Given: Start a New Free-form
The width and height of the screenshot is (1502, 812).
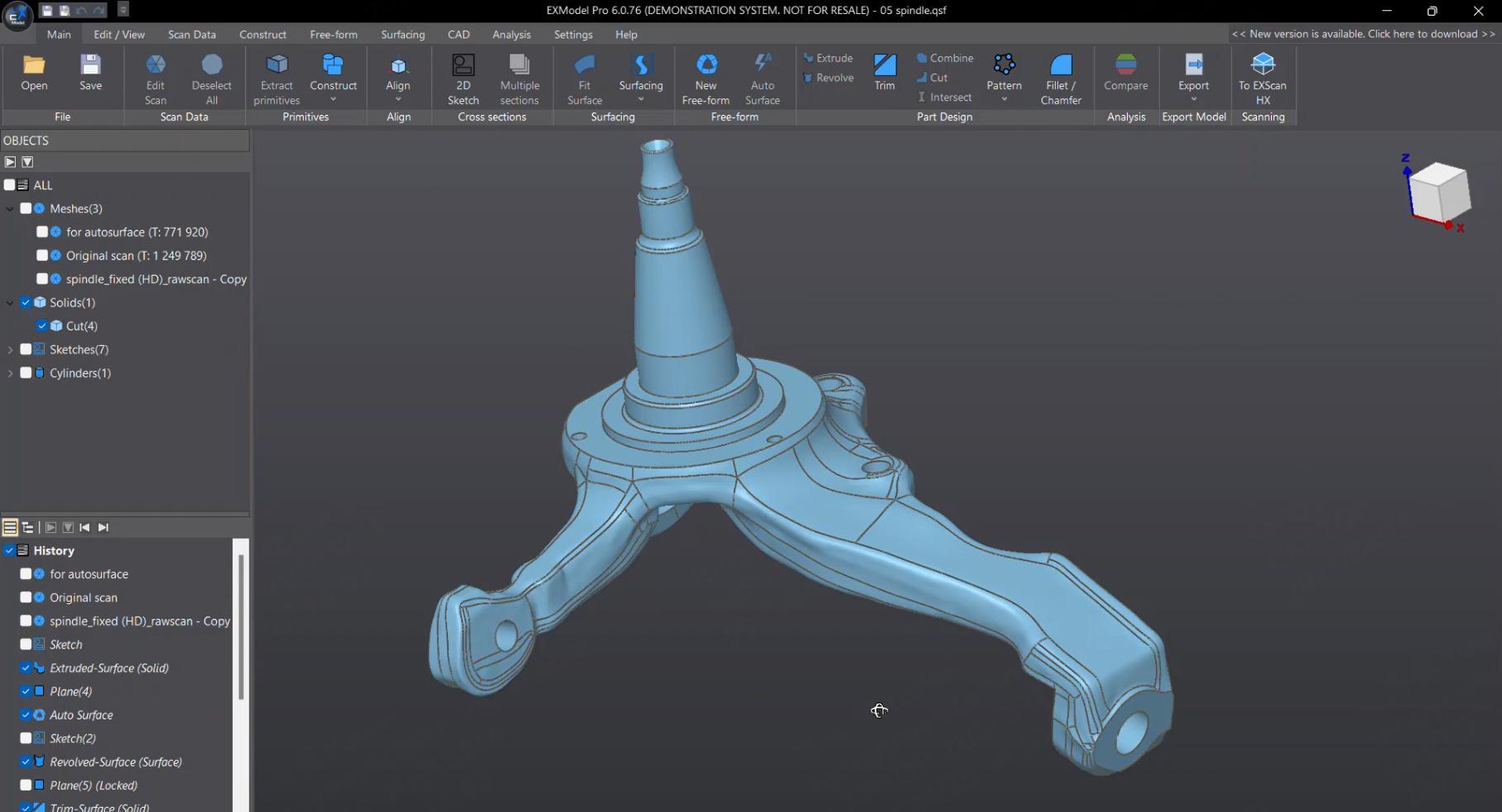Looking at the screenshot, I should pyautogui.click(x=705, y=77).
